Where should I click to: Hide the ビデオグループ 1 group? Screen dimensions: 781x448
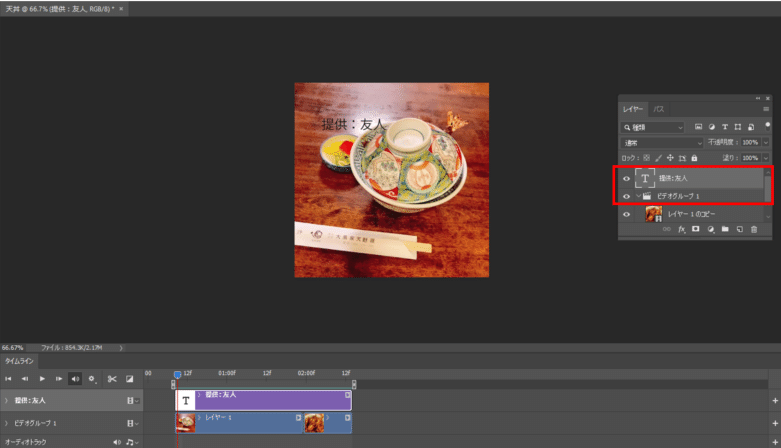pos(627,196)
